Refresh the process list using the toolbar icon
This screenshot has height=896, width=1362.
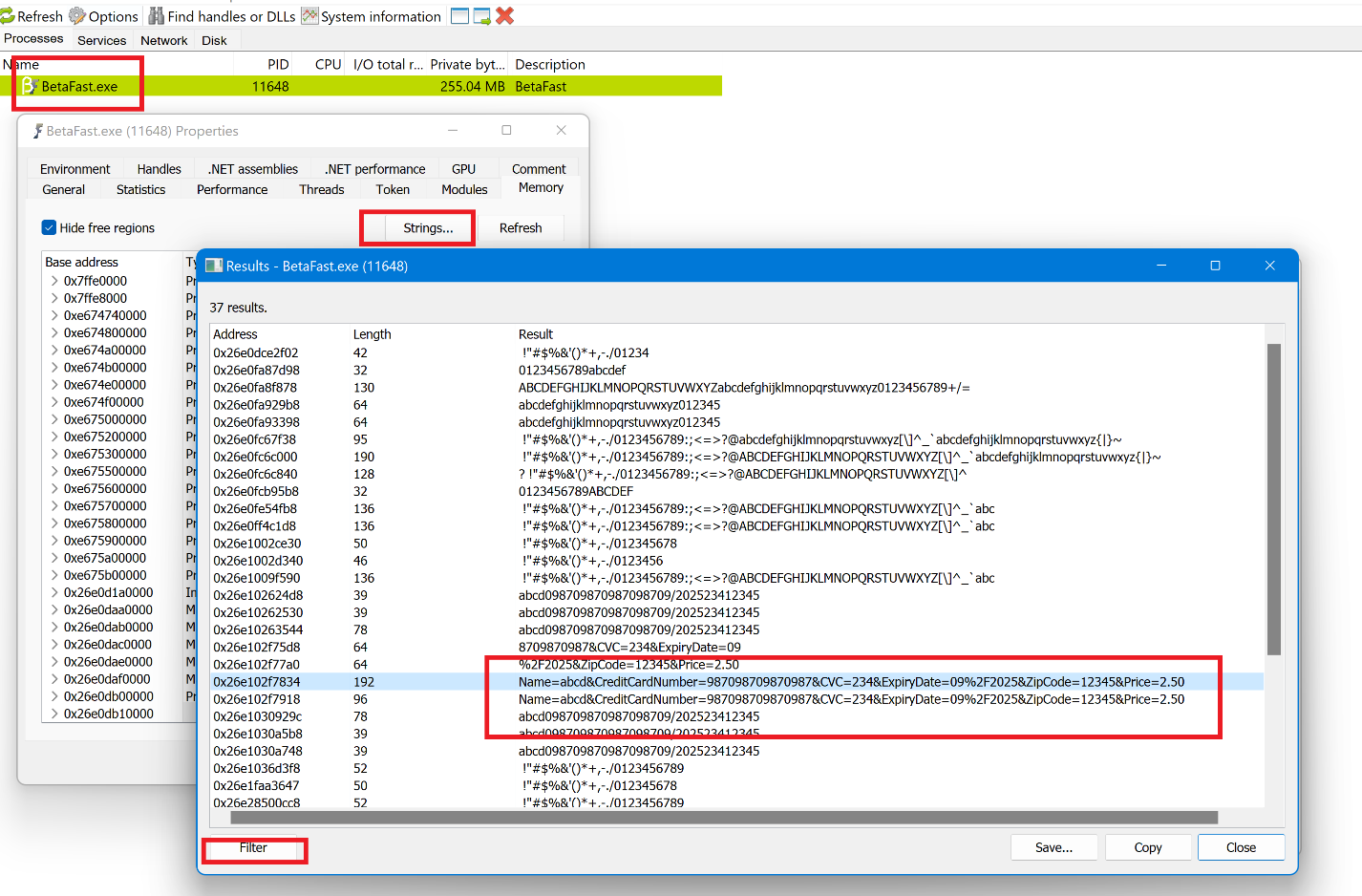pos(9,15)
